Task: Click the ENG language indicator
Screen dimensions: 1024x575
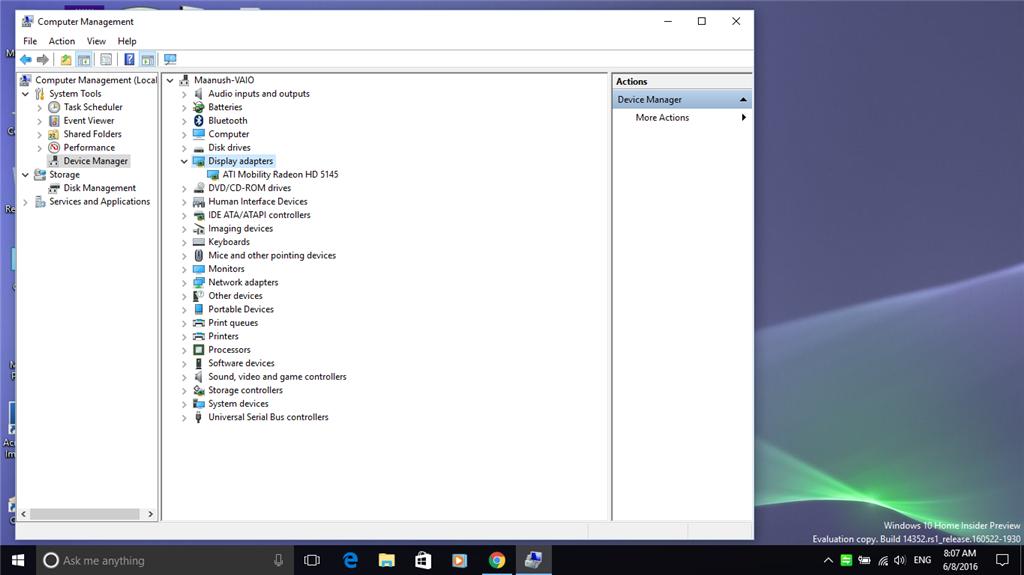Action: tap(922, 560)
